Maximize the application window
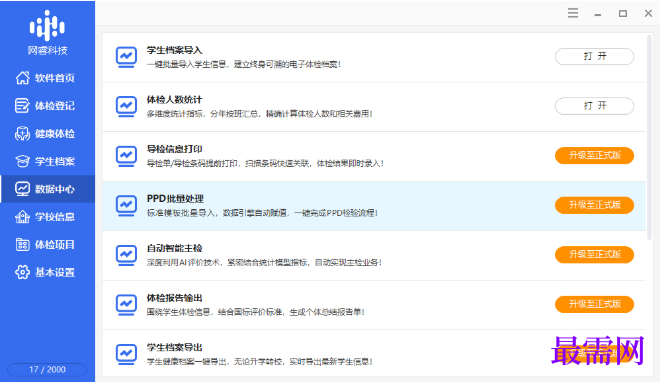 coord(623,14)
